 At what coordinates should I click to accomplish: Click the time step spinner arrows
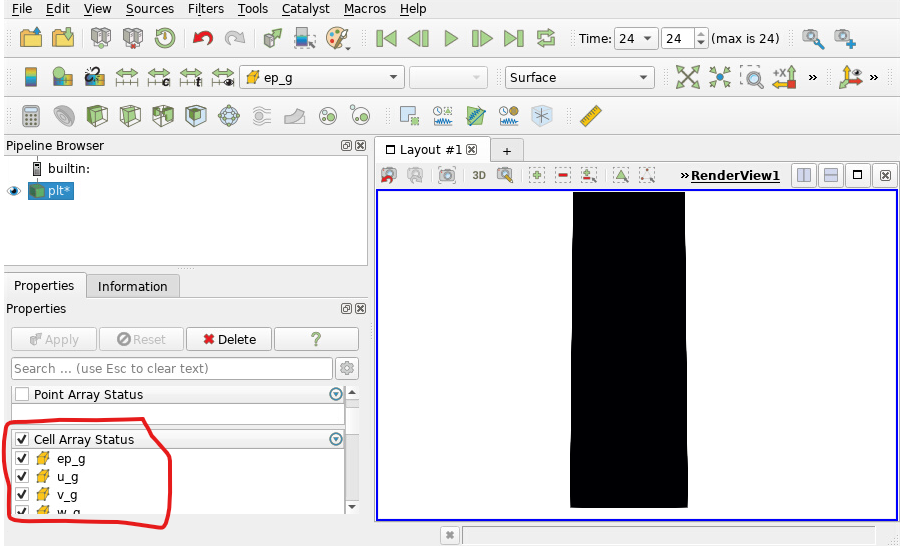click(x=701, y=38)
